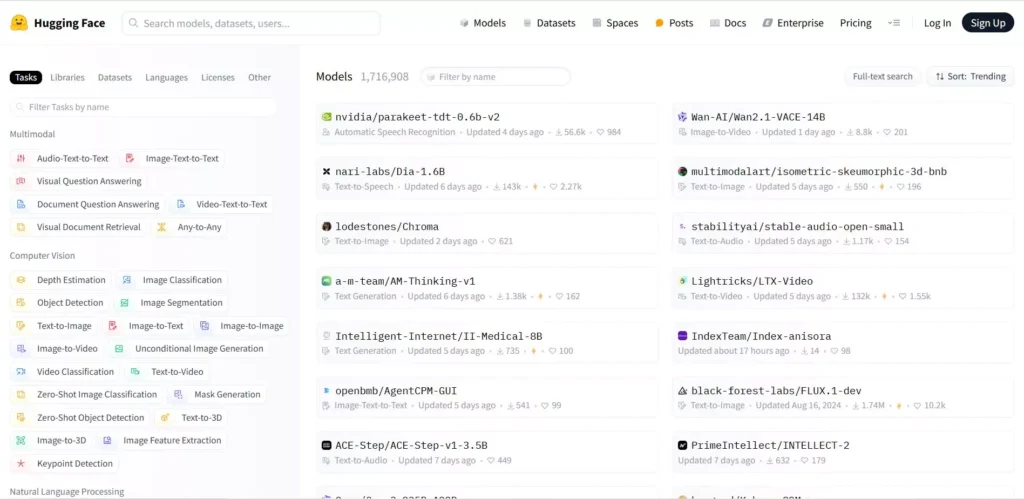1024x499 pixels.
Task: Click the Image Classification task icon
Action: click(x=127, y=280)
